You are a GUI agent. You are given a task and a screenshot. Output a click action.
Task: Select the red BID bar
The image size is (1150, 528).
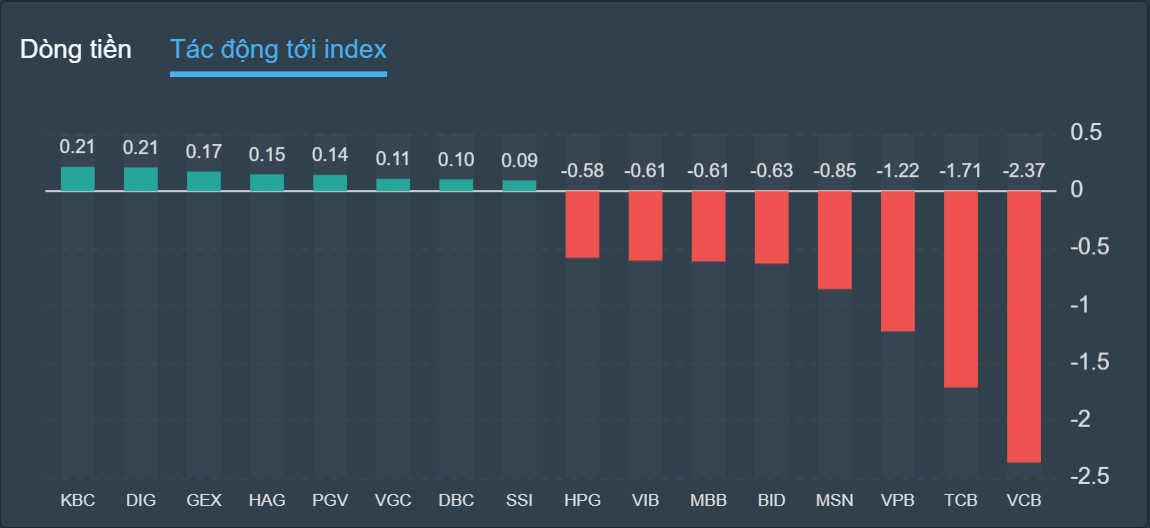771,227
